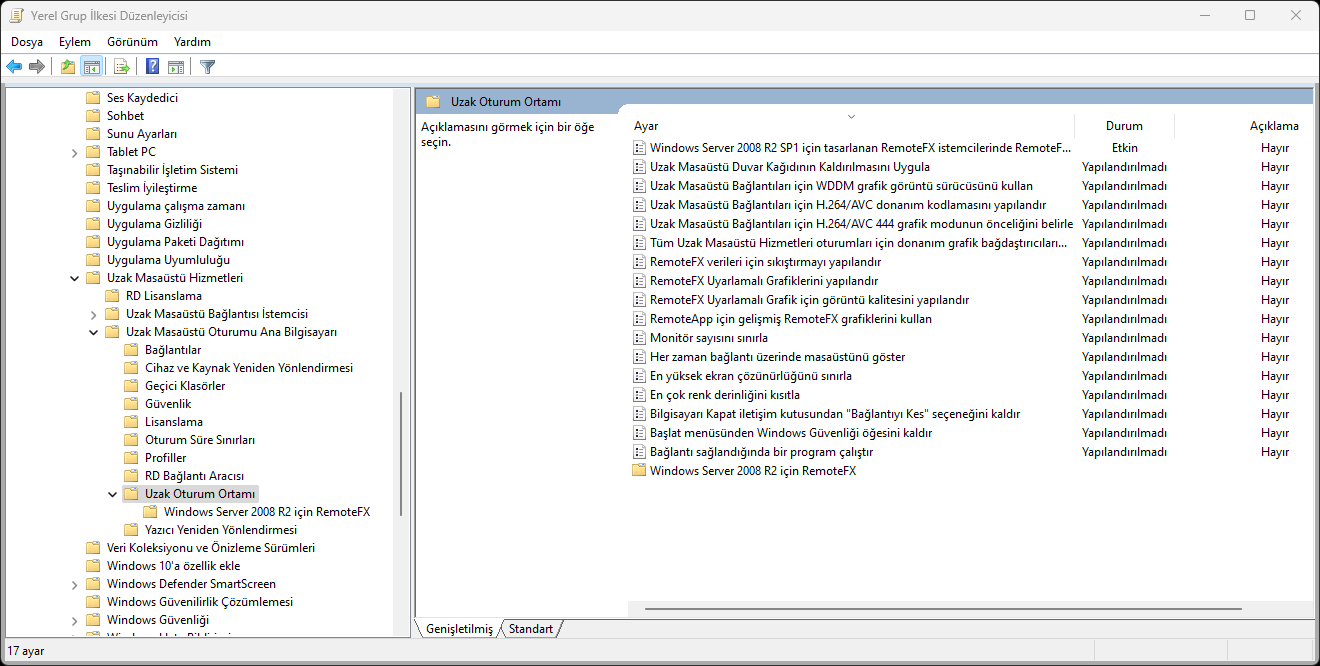Open the Görünüm menu

click(132, 42)
